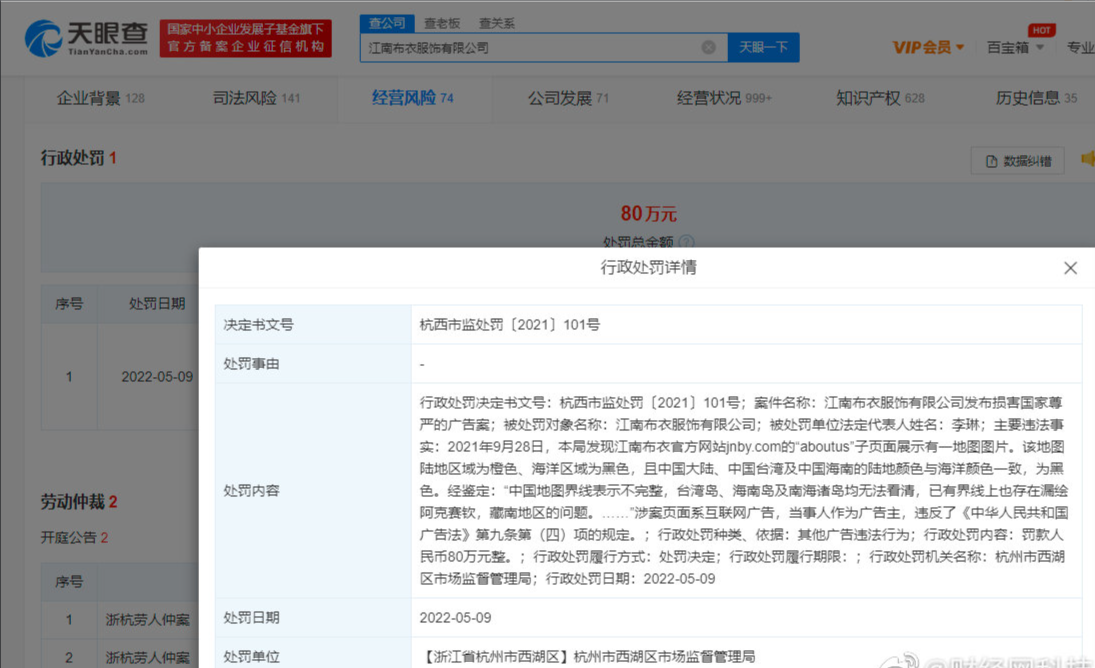Switch to the 查关系 search tab
This screenshot has width=1095, height=668.
(497, 24)
